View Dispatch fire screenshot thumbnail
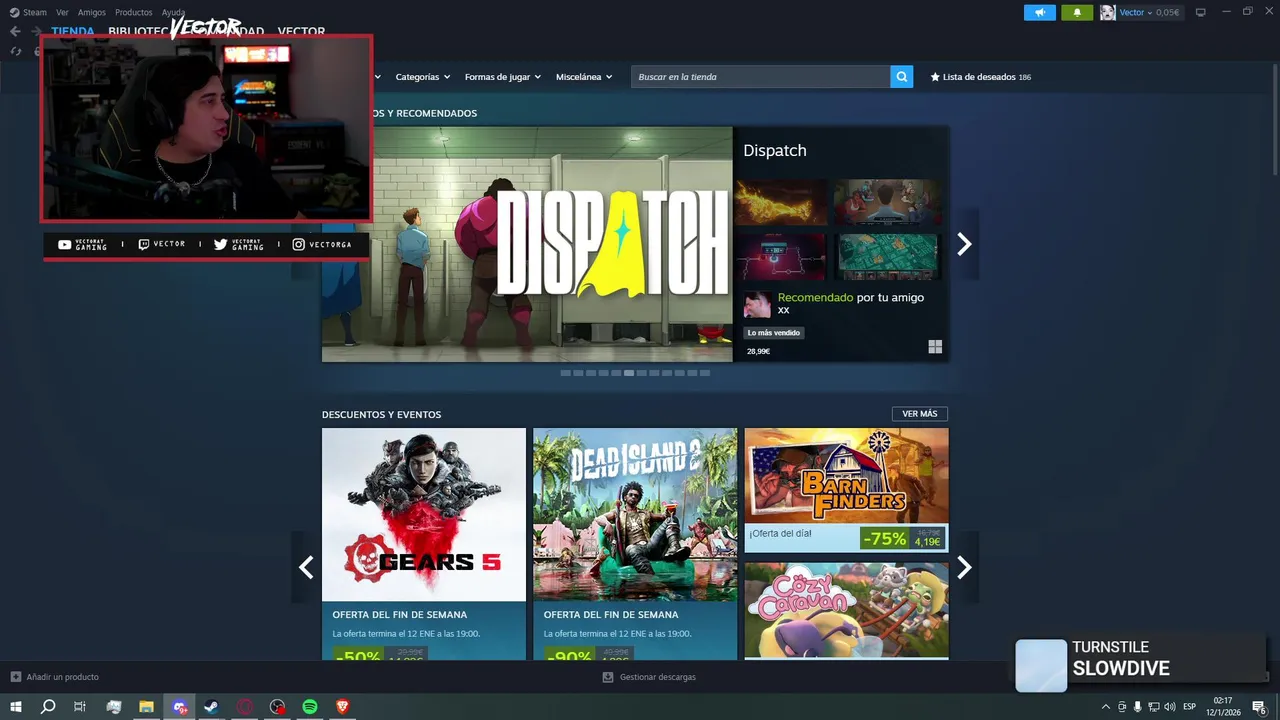 781,202
